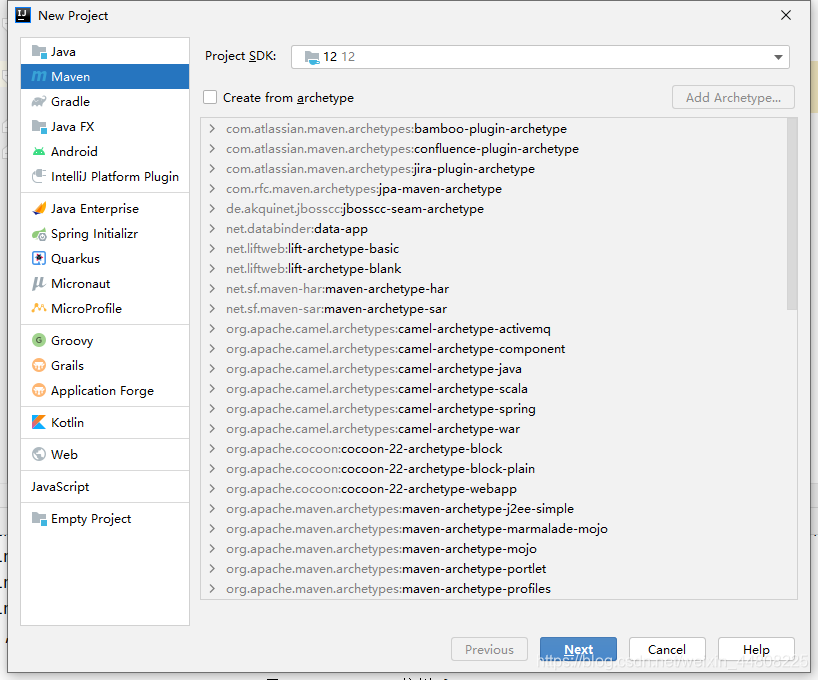Click the Previous button
This screenshot has width=818, height=680.
click(x=489, y=650)
